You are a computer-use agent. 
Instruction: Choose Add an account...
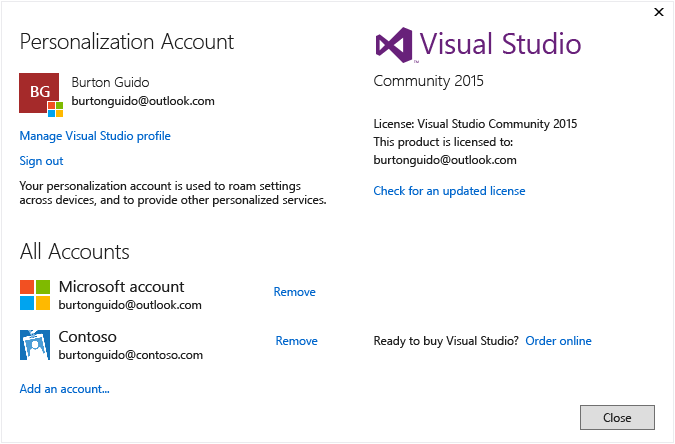coord(64,389)
